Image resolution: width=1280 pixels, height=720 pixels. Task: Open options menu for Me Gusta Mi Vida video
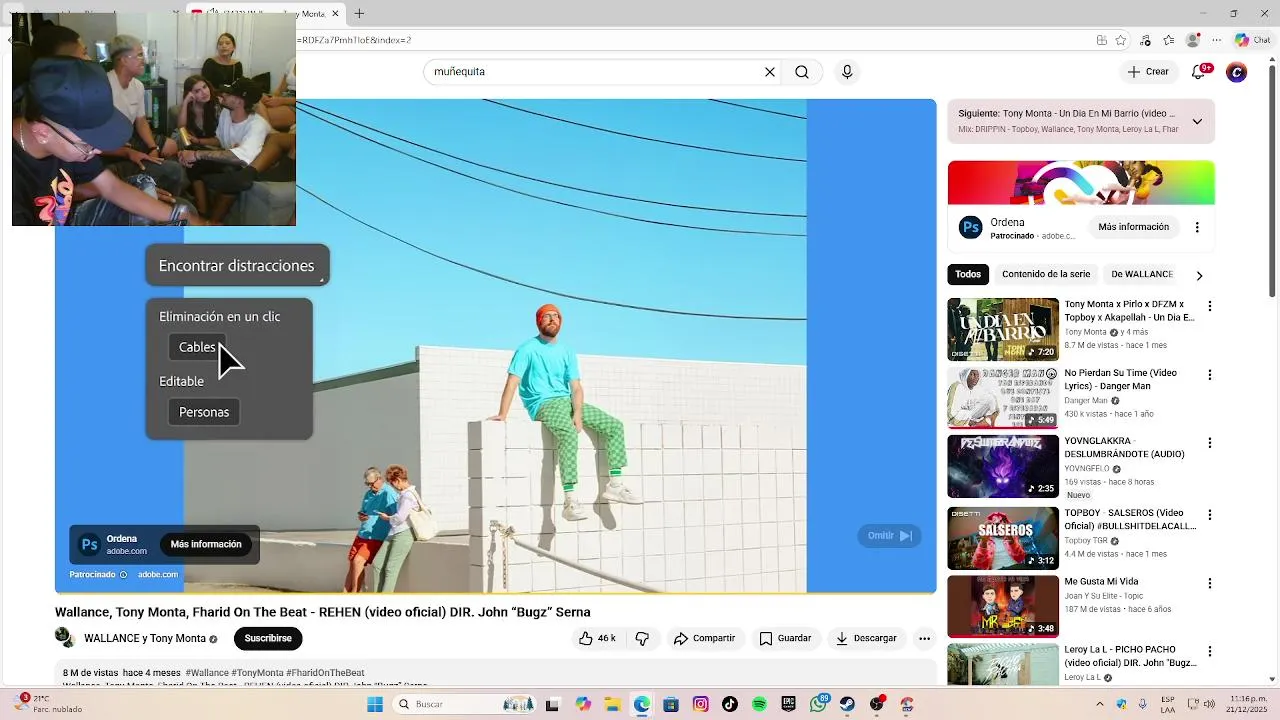click(x=1210, y=583)
